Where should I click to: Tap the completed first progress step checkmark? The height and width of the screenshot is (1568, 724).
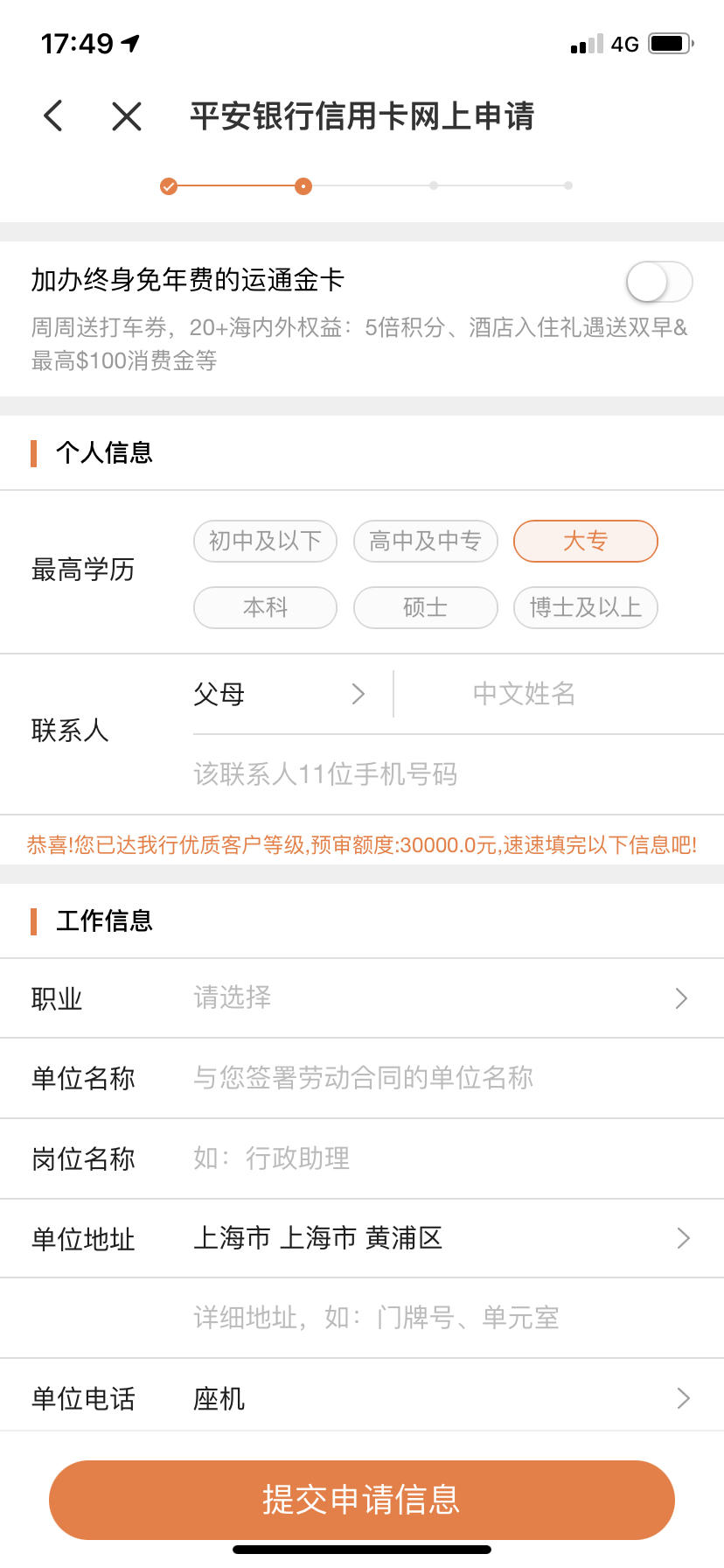pos(169,186)
